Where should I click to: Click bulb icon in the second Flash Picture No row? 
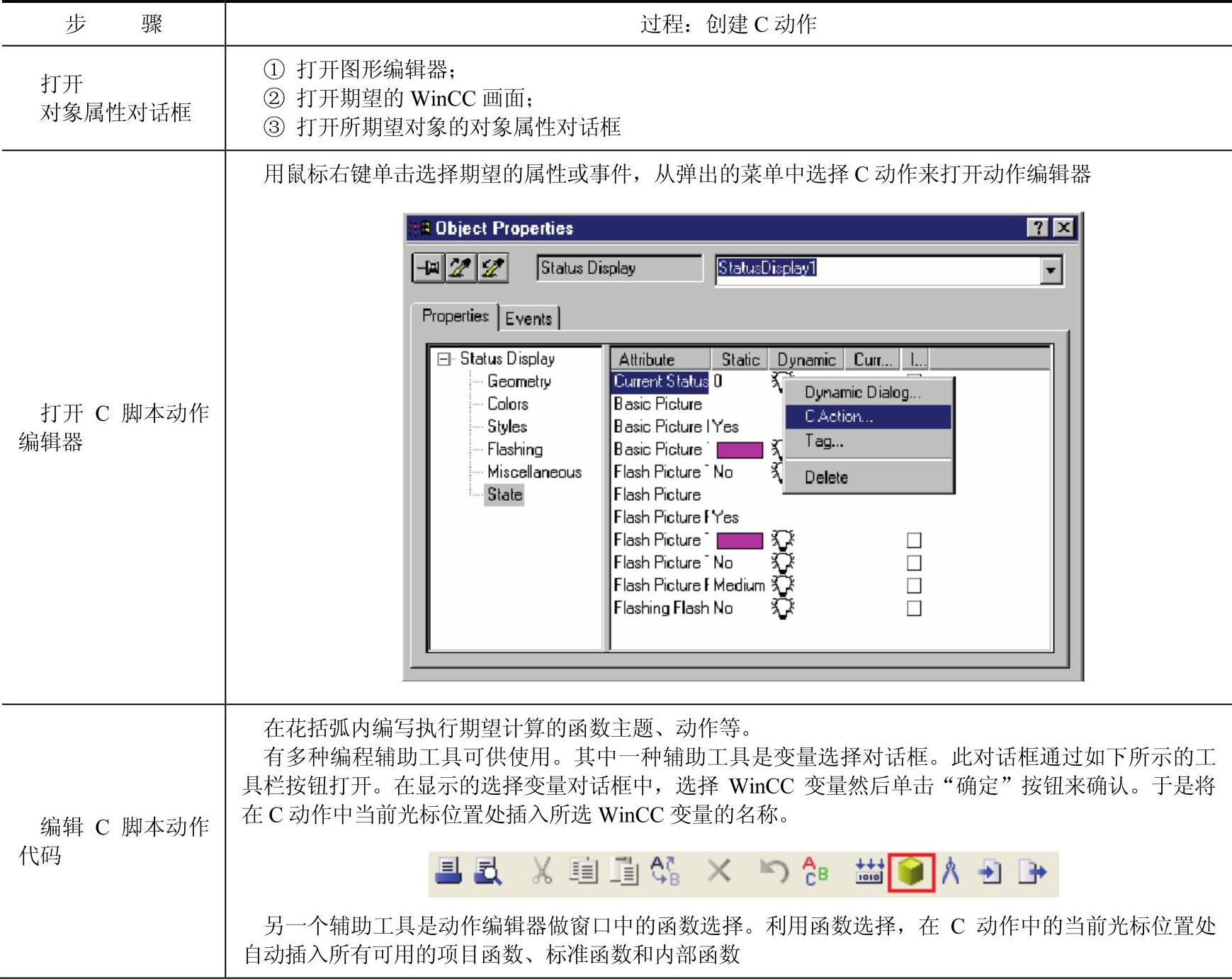tap(783, 563)
